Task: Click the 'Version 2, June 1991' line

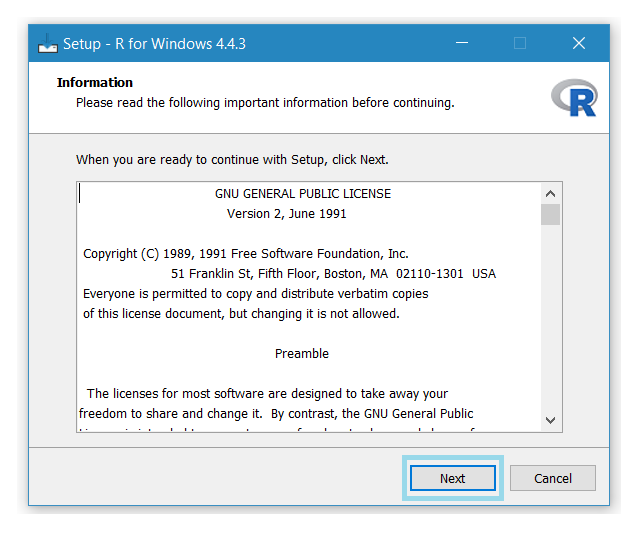Action: click(287, 214)
